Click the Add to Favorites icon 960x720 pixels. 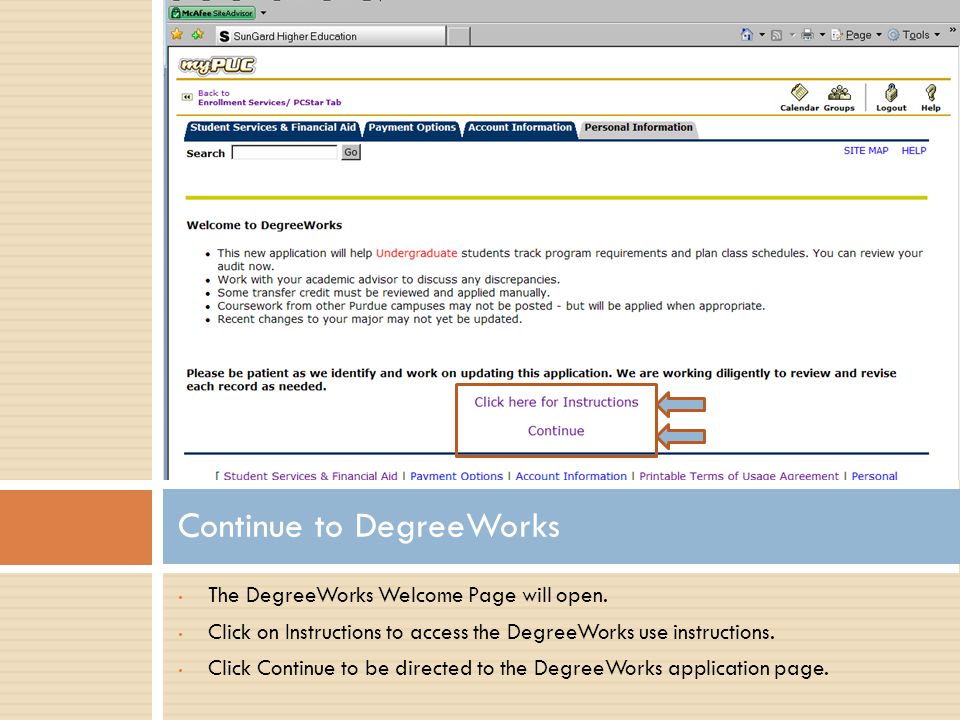pyautogui.click(x=198, y=34)
